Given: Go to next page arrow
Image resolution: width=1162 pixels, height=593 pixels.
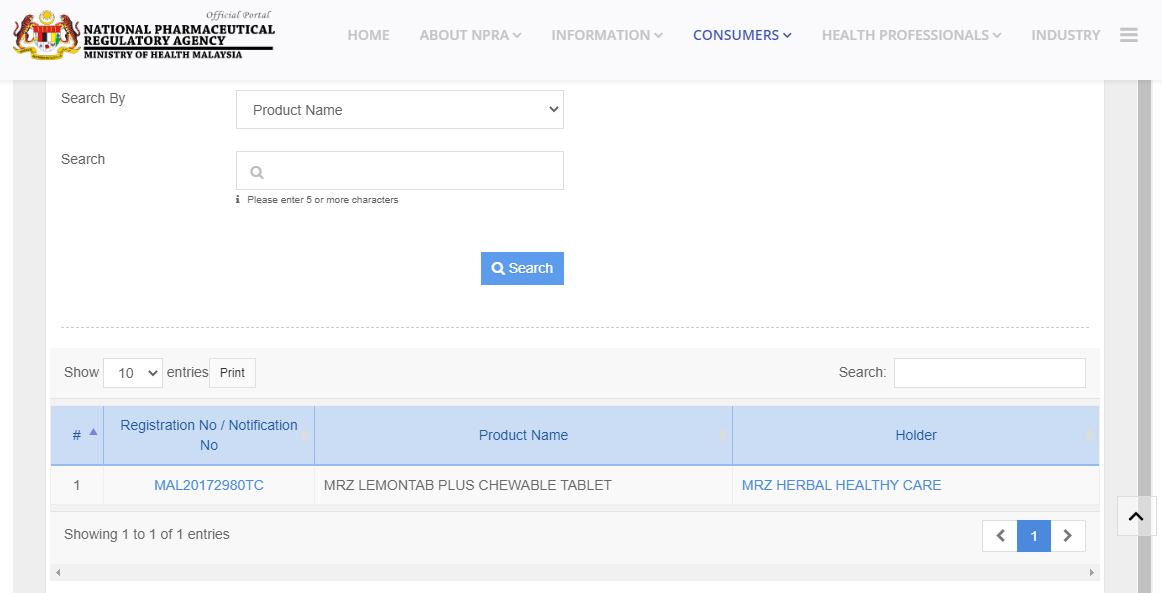Looking at the screenshot, I should pyautogui.click(x=1068, y=535).
